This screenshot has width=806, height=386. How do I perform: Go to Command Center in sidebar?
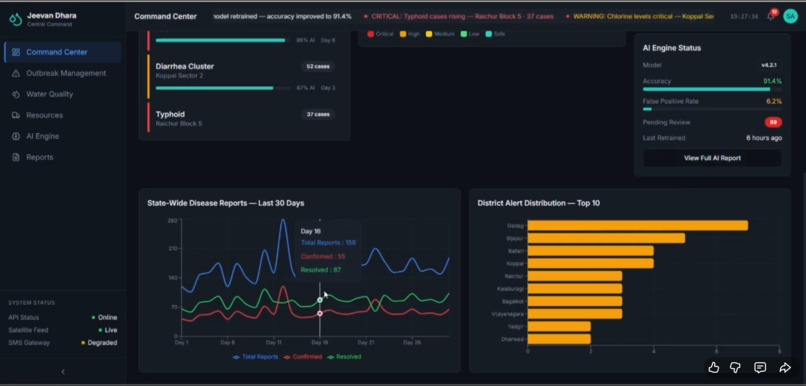pyautogui.click(x=63, y=52)
